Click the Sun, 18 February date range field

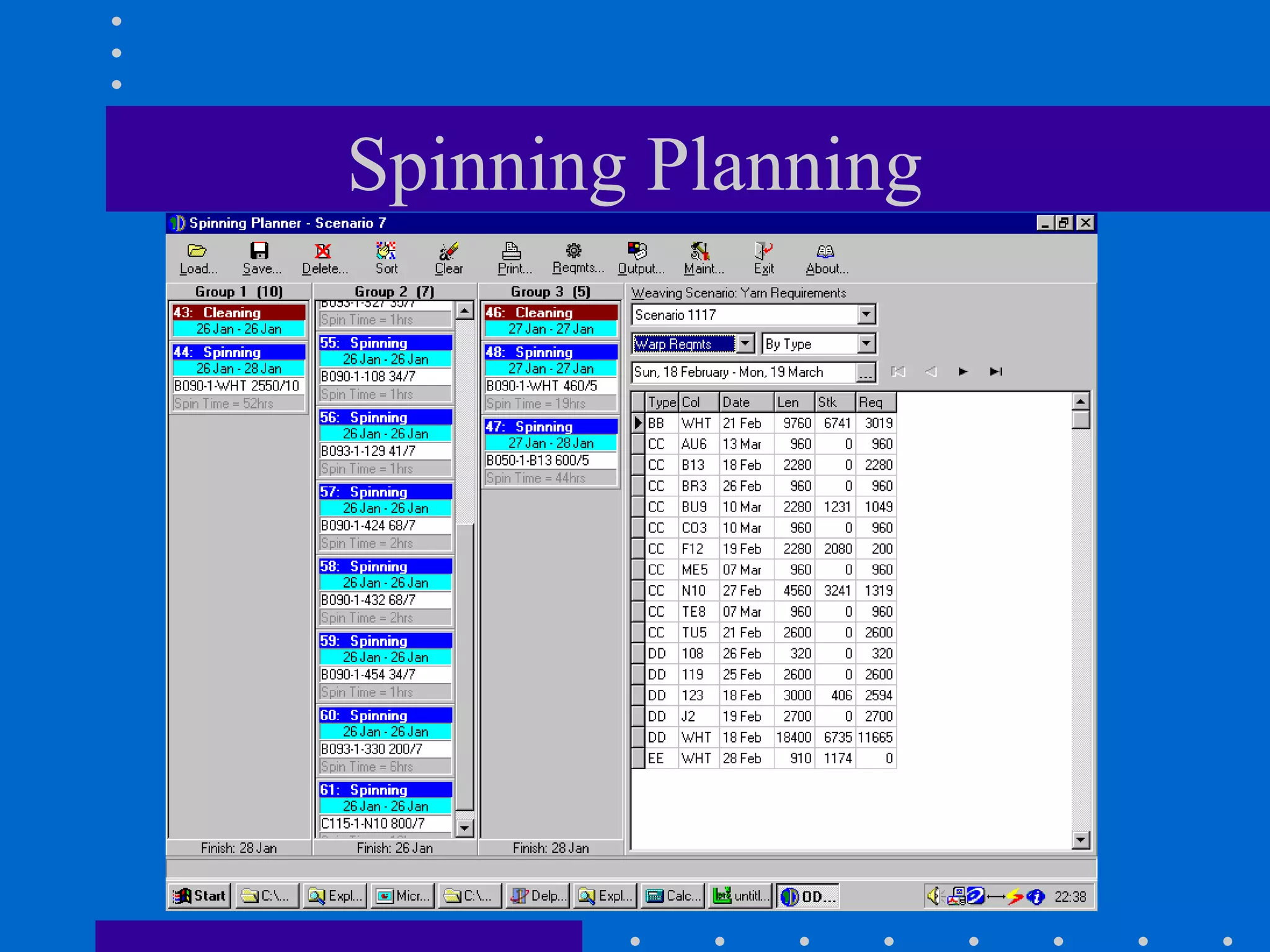[x=744, y=372]
